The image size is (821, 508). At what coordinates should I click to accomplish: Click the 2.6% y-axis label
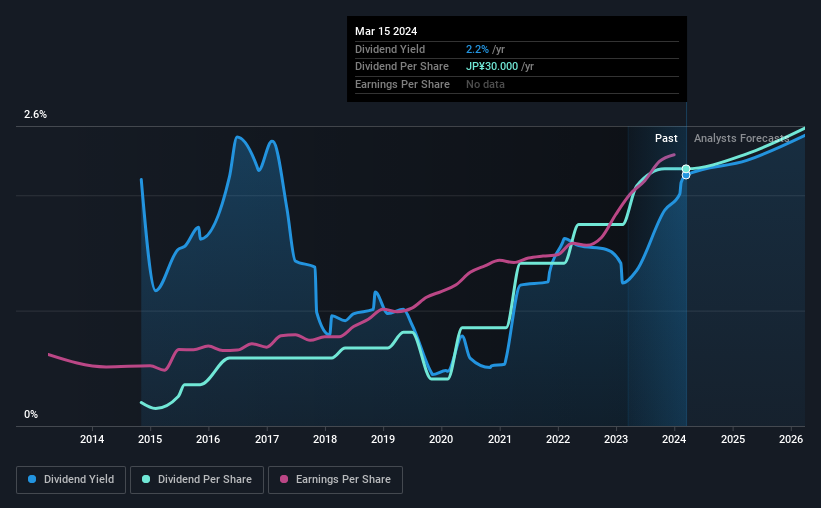pyautogui.click(x=35, y=114)
